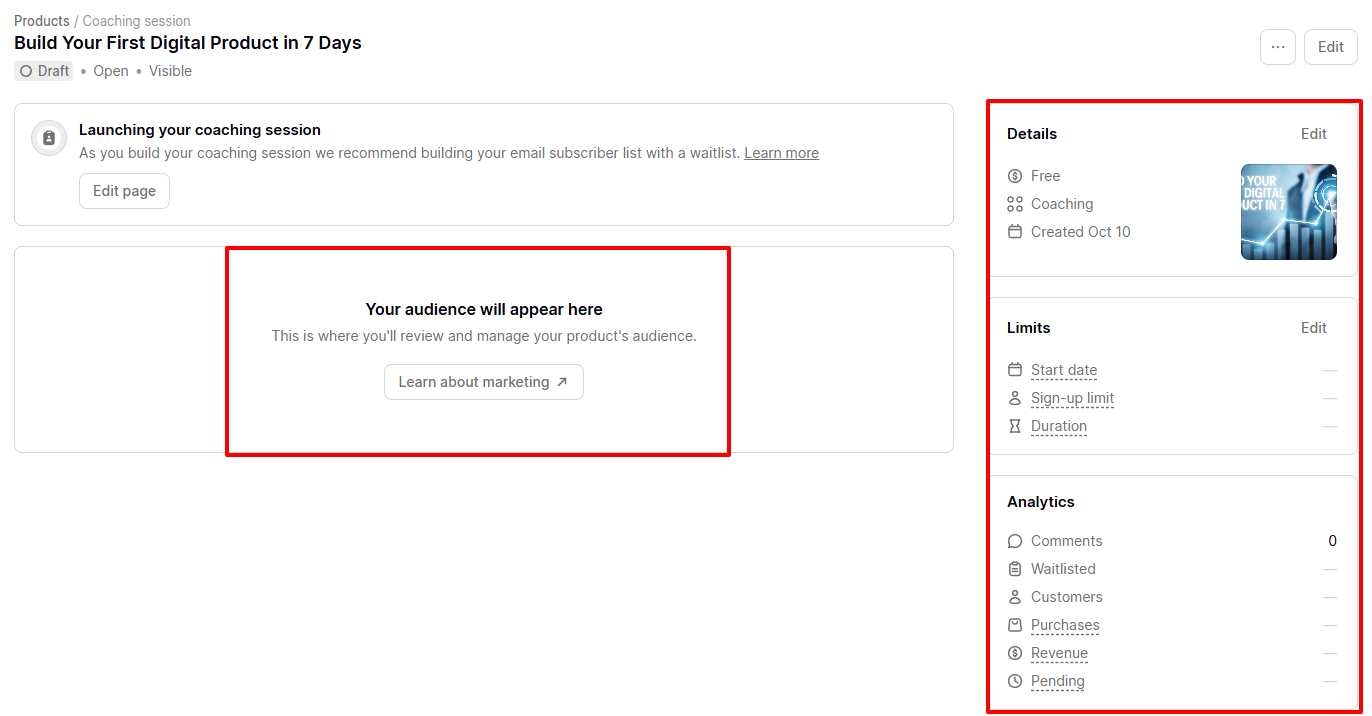Click the dollar icon beside Free
This screenshot has width=1372, height=716.
[x=1015, y=176]
